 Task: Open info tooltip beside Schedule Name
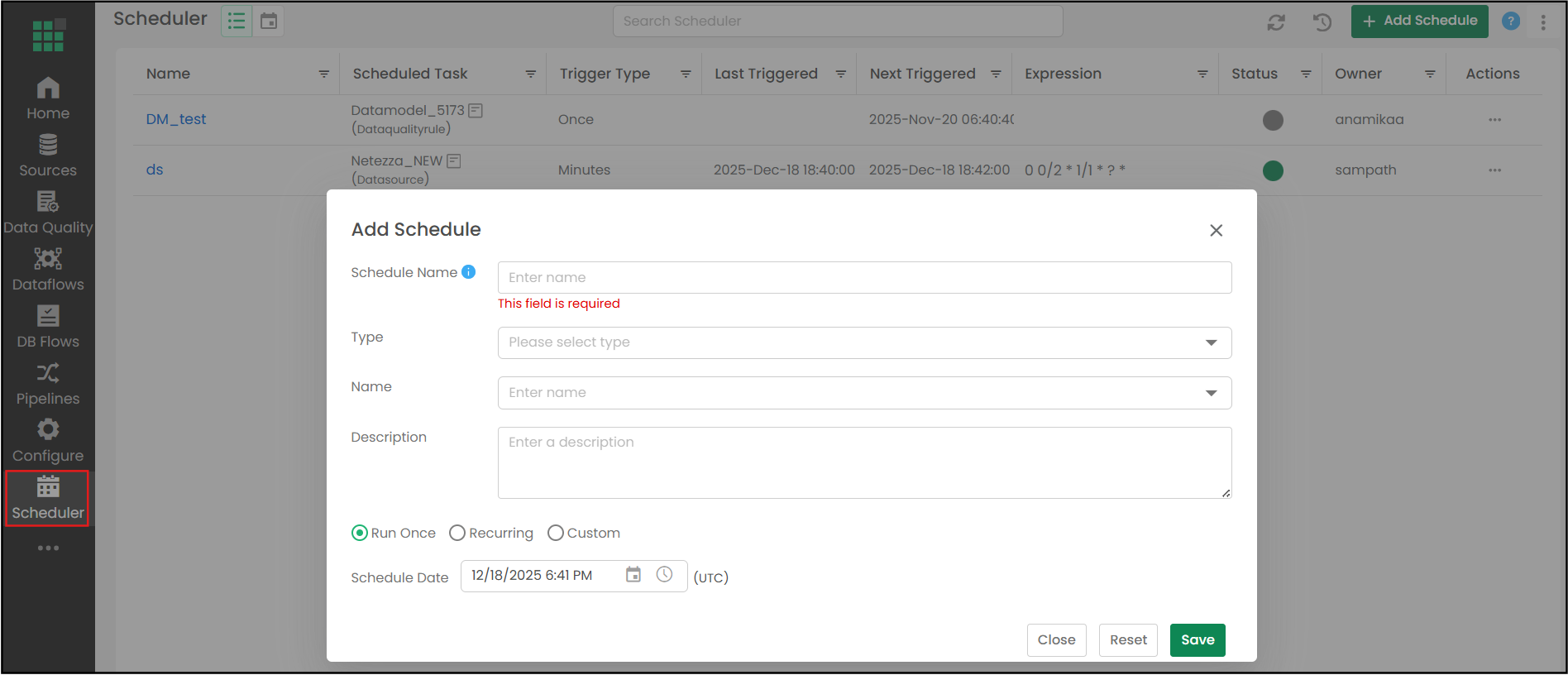click(x=468, y=271)
